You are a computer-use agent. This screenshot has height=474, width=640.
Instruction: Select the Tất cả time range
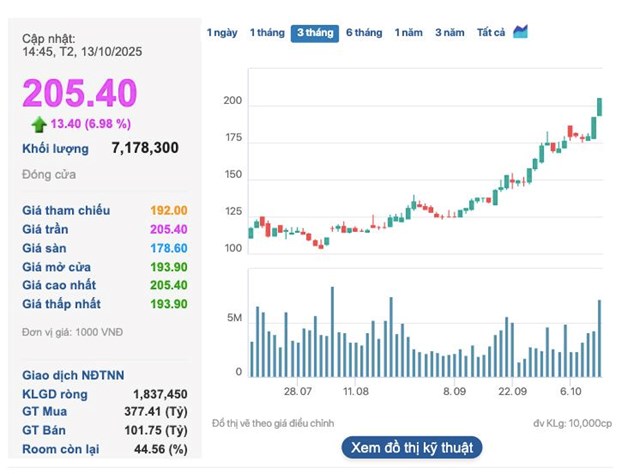[491, 33]
